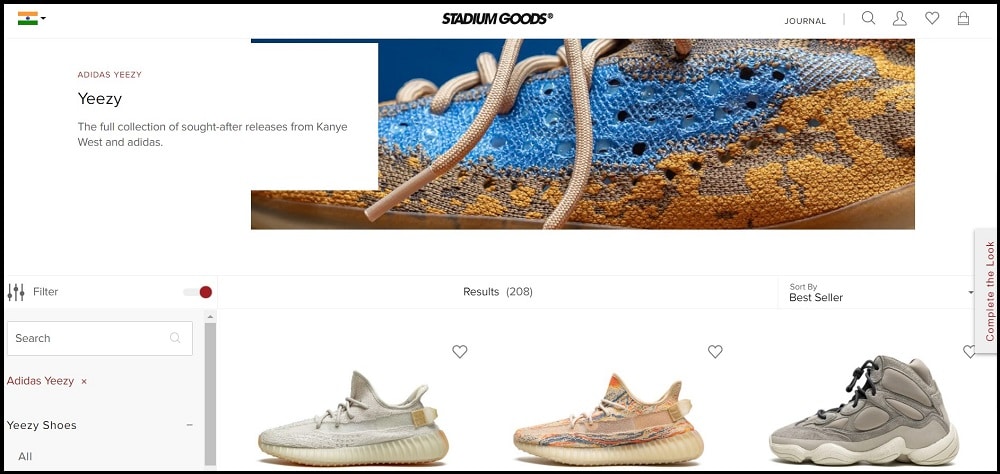
Task: Collapse the Yeezy Shoes filter section
Action: pyautogui.click(x=189, y=425)
